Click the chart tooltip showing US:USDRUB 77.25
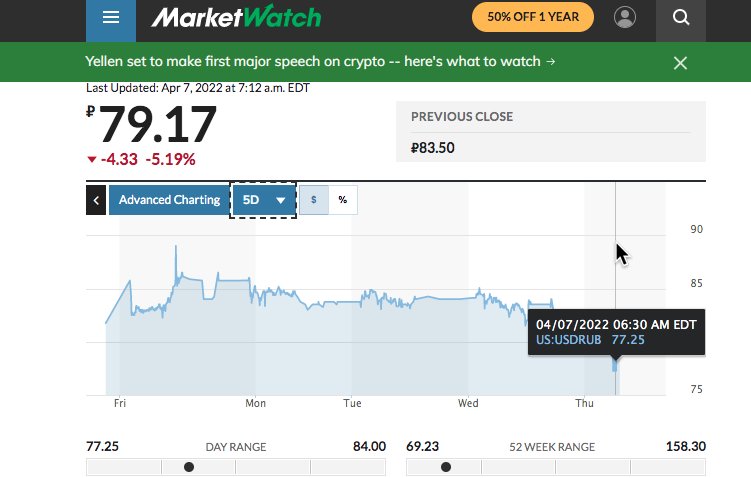The image size is (751, 478). click(616, 332)
